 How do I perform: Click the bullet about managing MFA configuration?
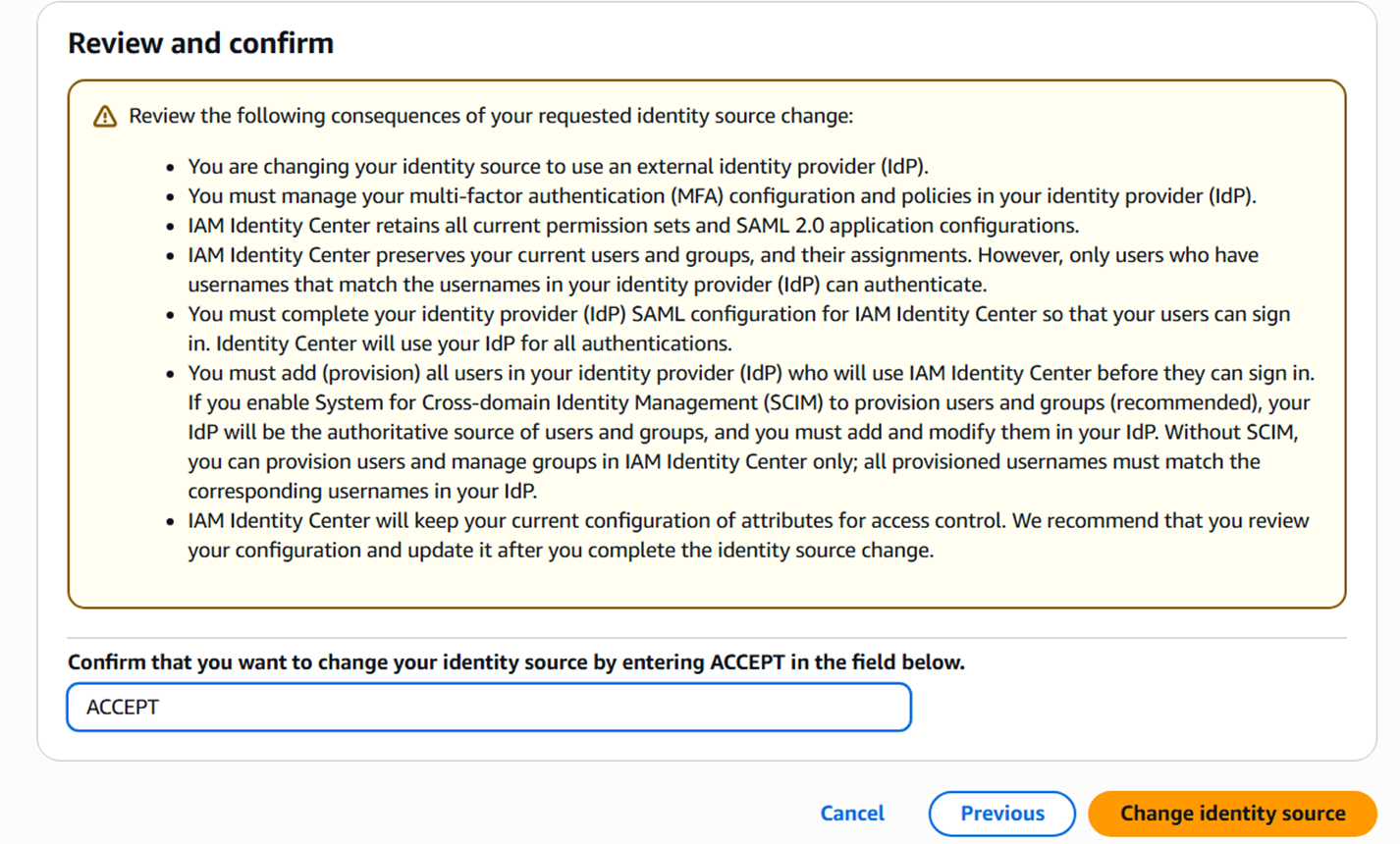click(722, 196)
